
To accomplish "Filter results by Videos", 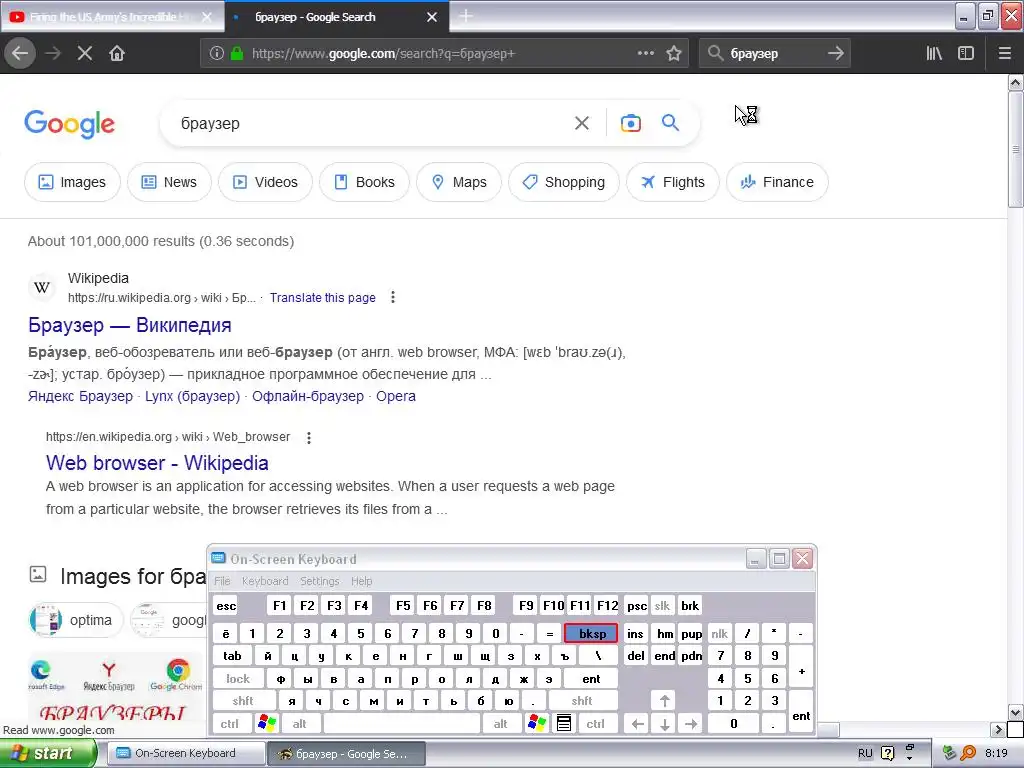I will pyautogui.click(x=265, y=182).
